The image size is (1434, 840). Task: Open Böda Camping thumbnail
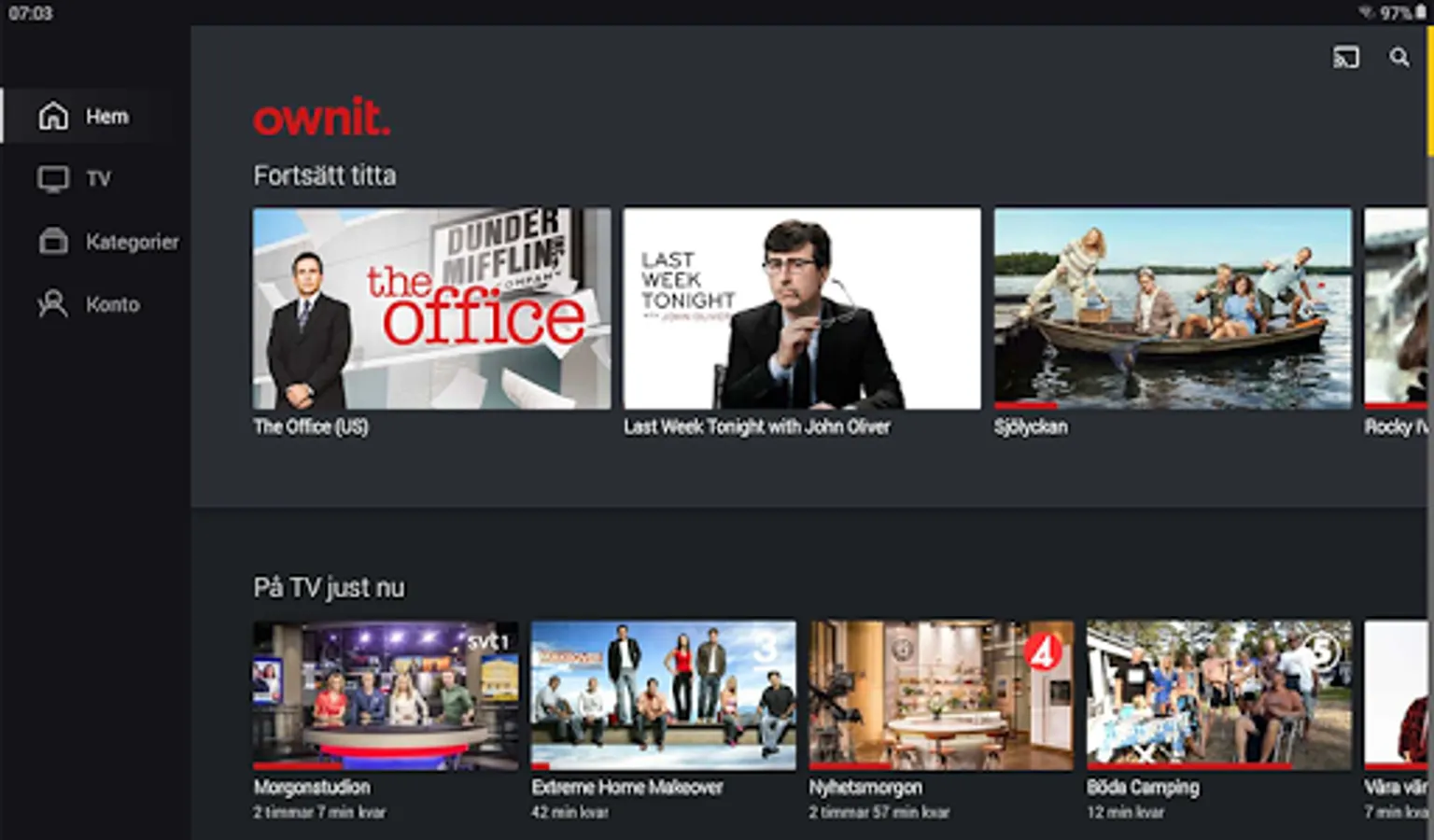pos(1219,695)
